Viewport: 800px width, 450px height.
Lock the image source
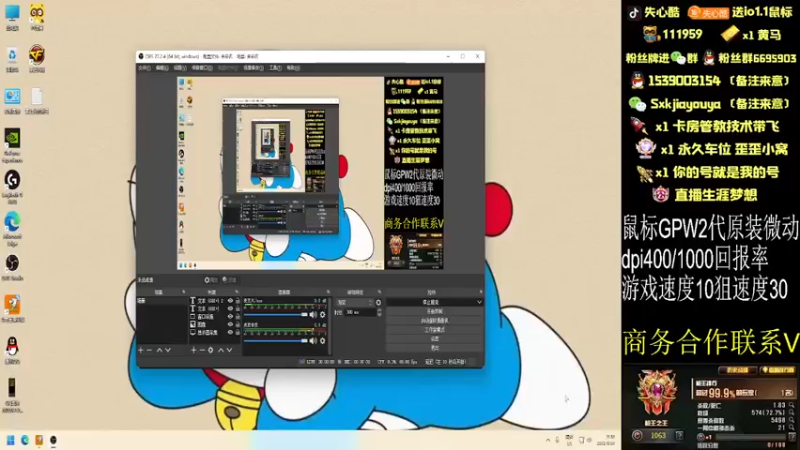pyautogui.click(x=237, y=324)
